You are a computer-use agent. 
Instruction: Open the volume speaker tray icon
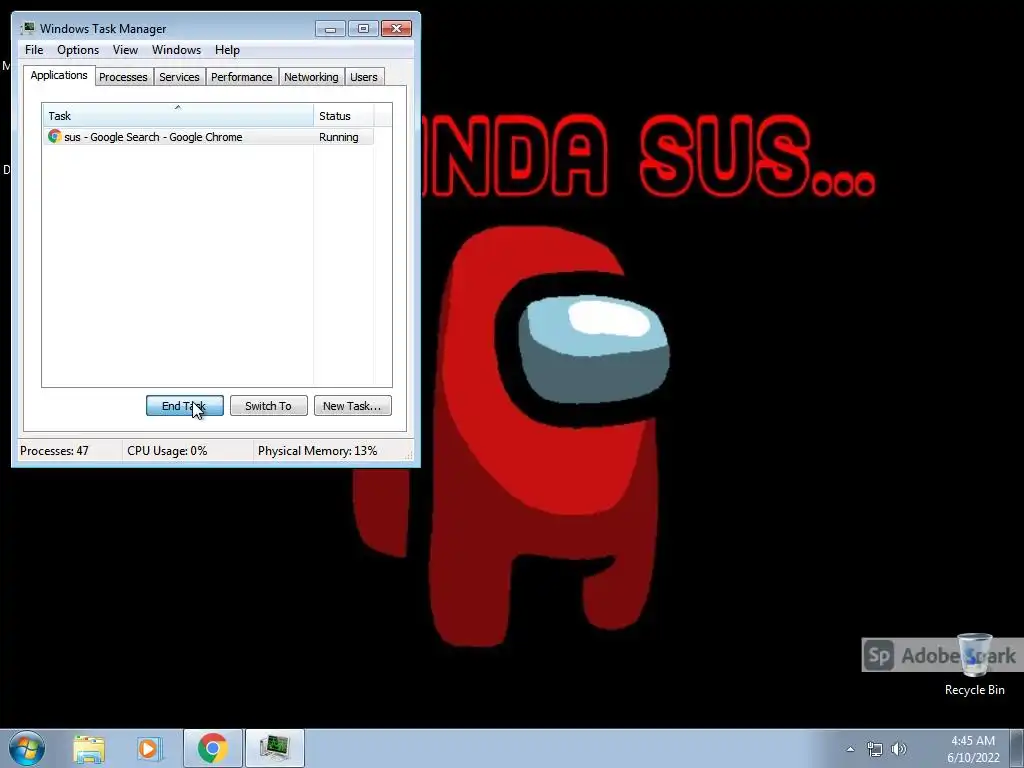899,749
